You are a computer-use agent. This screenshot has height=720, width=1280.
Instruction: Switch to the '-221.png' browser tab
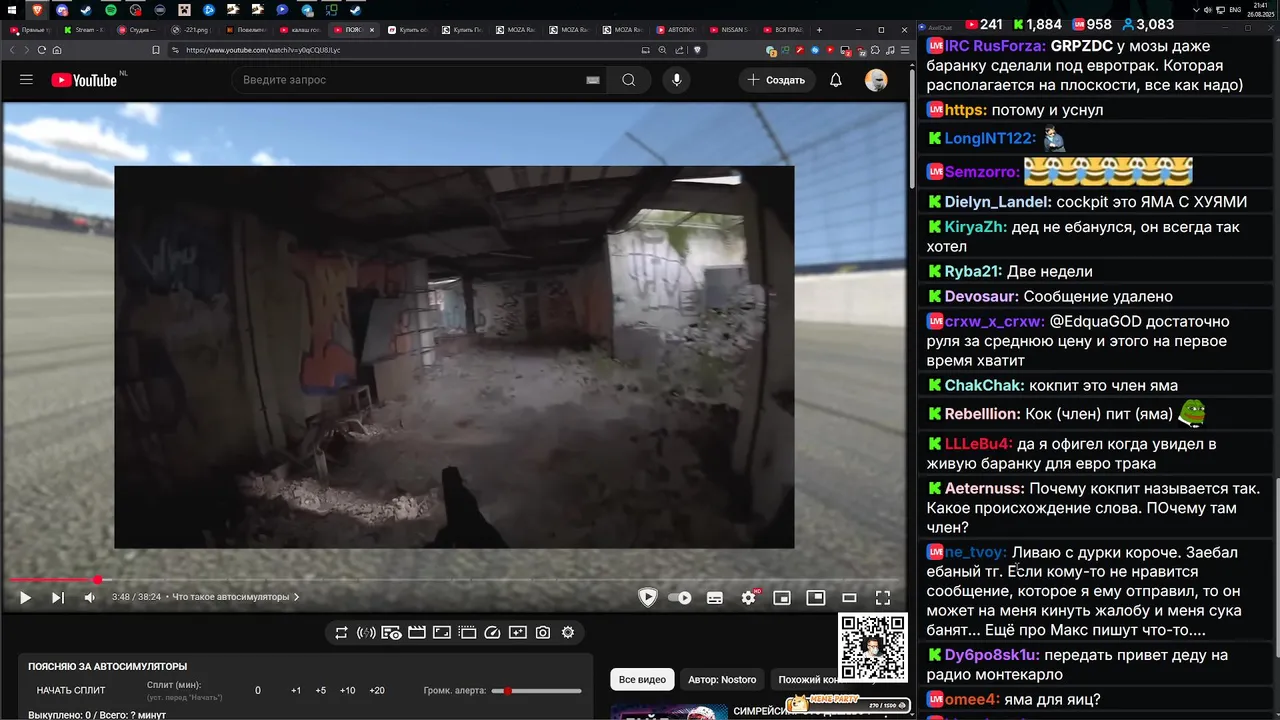tap(192, 30)
